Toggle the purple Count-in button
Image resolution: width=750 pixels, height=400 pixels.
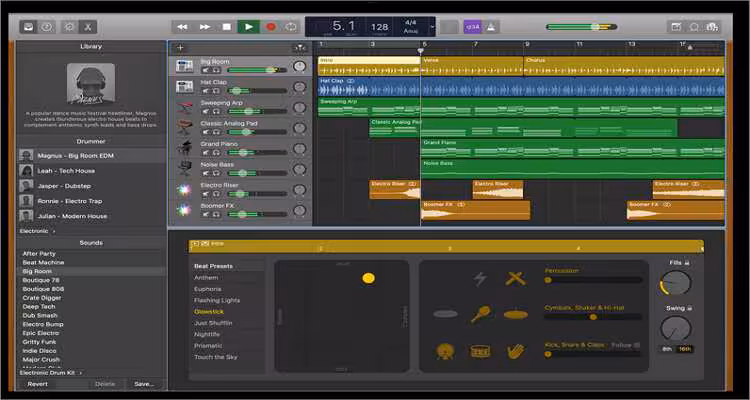pos(473,27)
